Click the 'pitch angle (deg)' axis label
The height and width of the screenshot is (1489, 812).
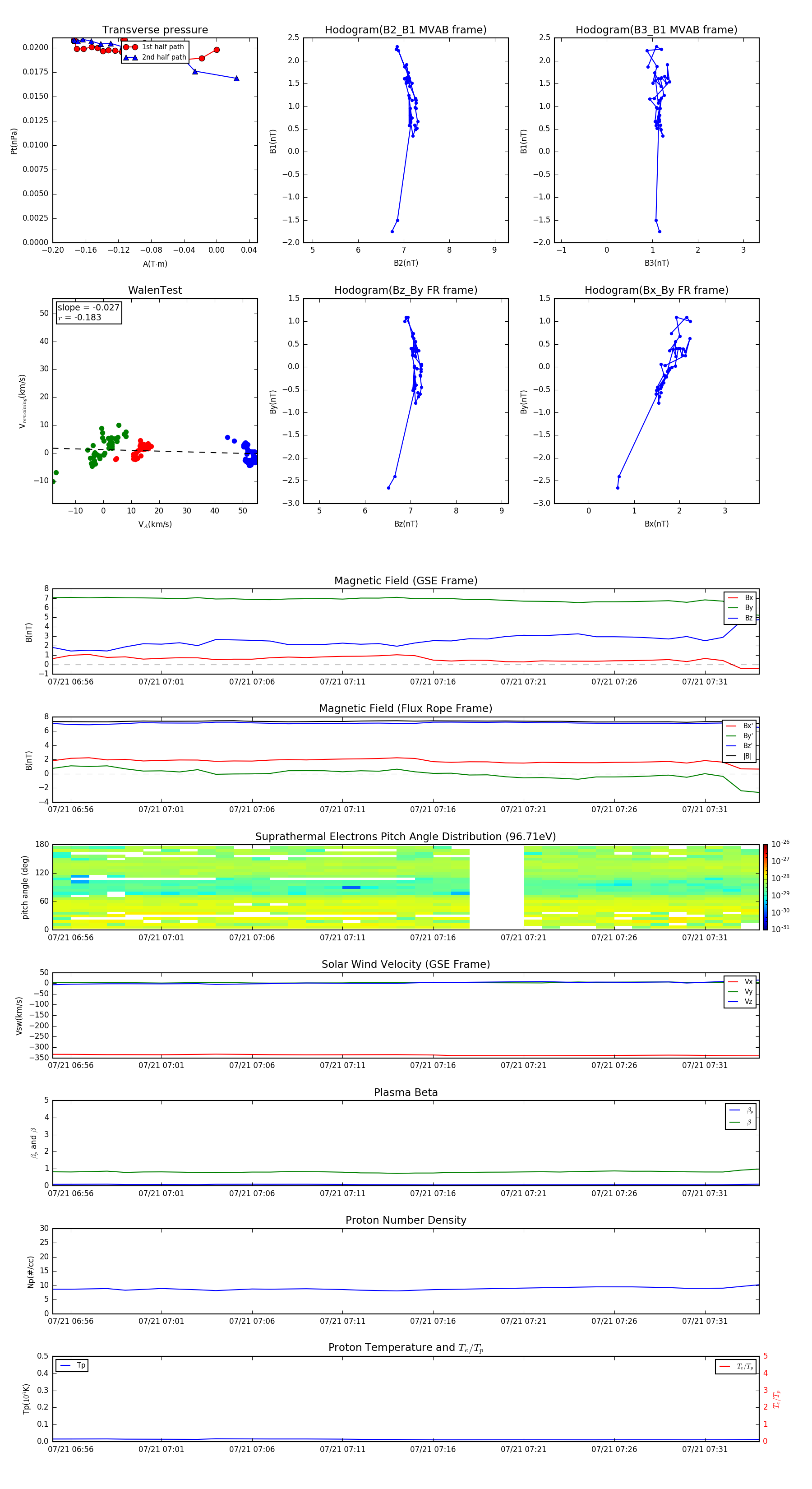pos(25,887)
